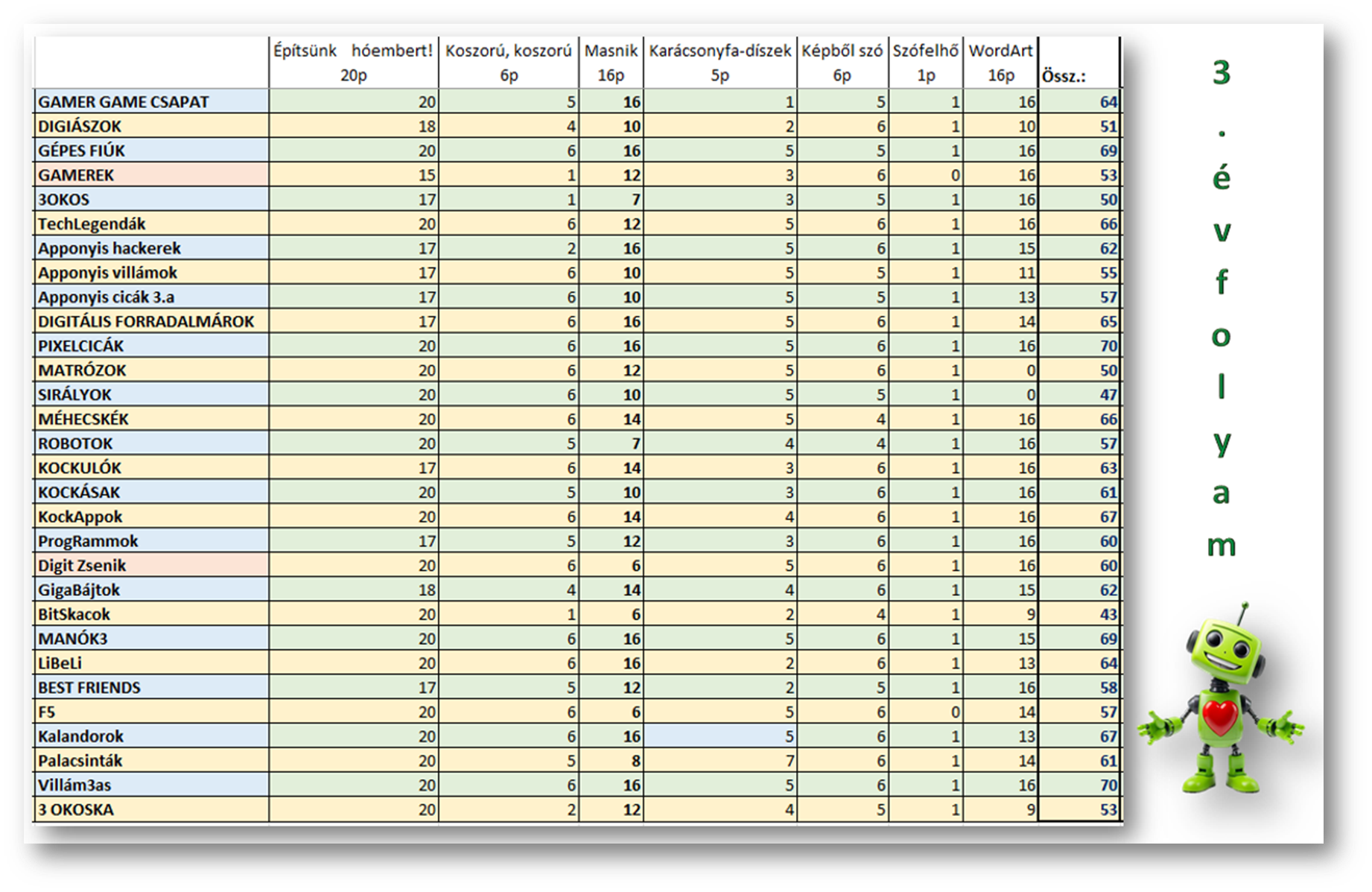Image resolution: width=1372 pixels, height=892 pixels.
Task: Select the 'WordArt 16p' column header
Action: pyautogui.click(x=1000, y=63)
